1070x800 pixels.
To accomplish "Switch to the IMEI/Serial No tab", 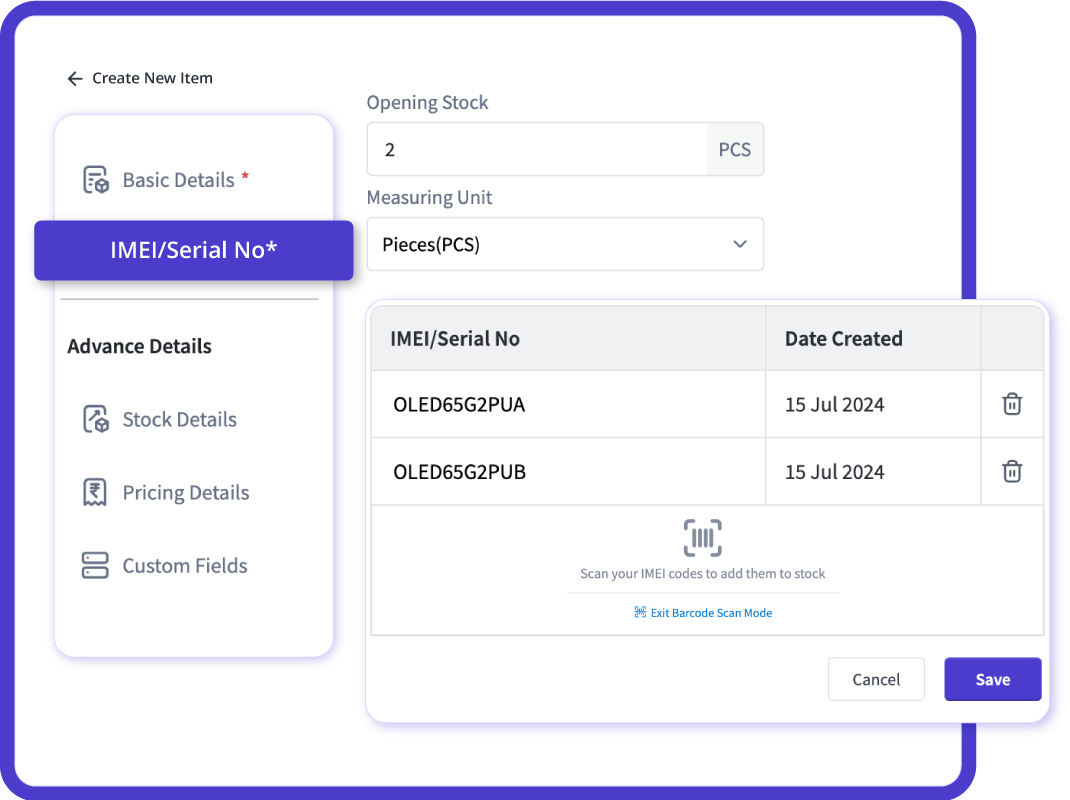I will point(193,250).
